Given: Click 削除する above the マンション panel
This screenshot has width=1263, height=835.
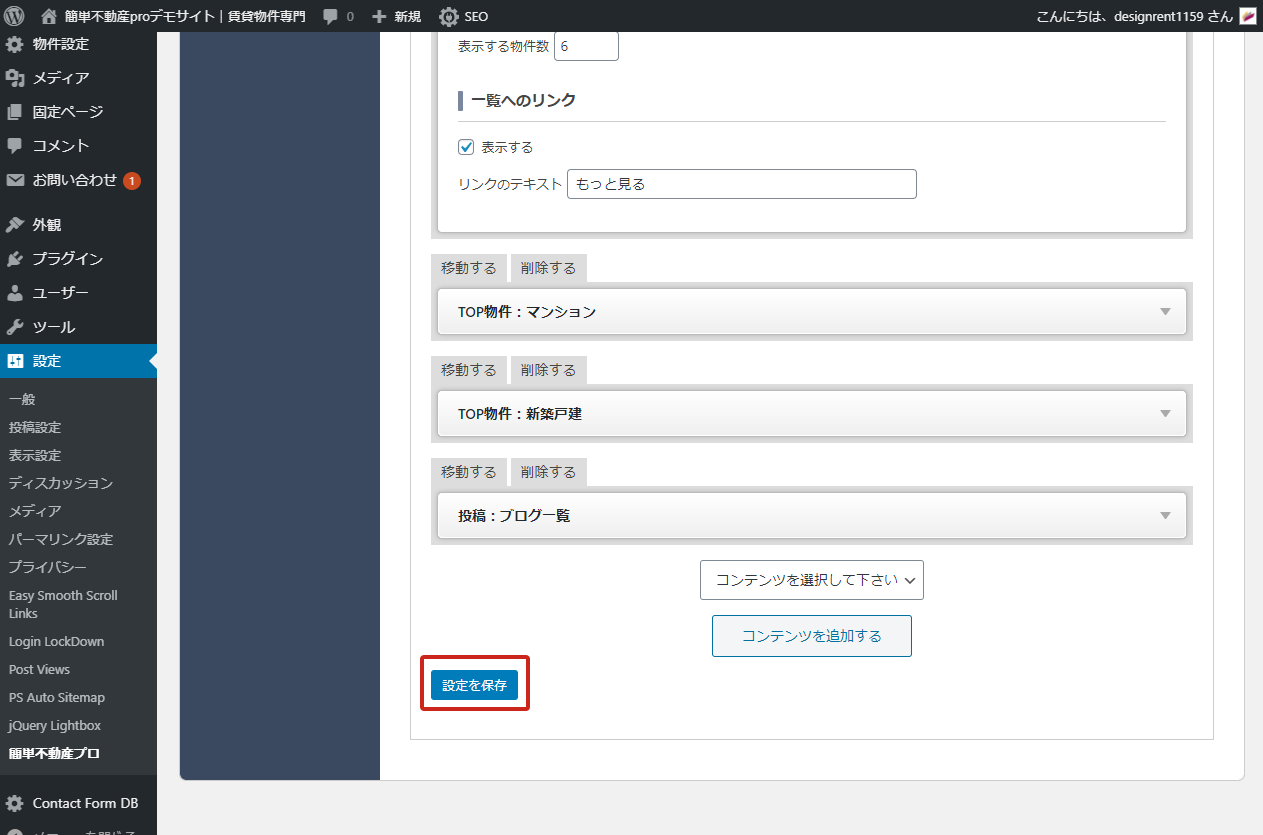Looking at the screenshot, I should coord(548,268).
